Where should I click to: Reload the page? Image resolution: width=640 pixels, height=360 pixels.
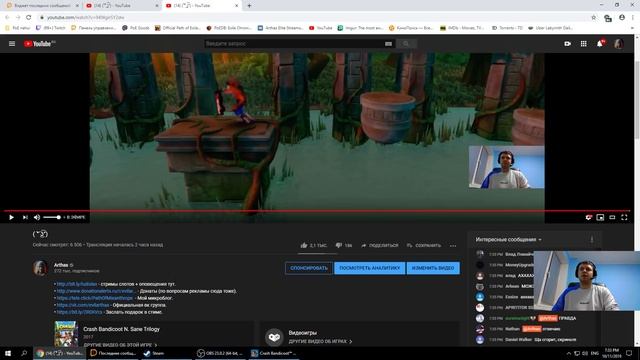pos(29,18)
